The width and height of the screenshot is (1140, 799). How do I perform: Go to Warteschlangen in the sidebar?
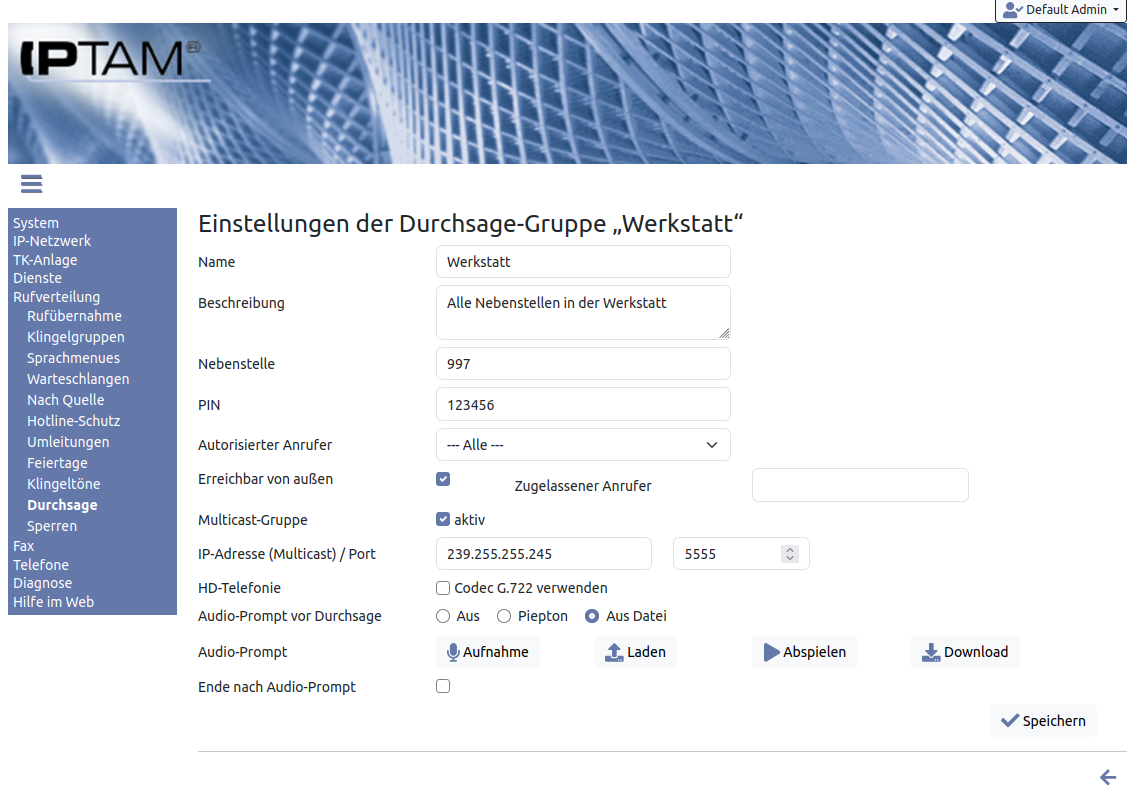[x=78, y=379]
